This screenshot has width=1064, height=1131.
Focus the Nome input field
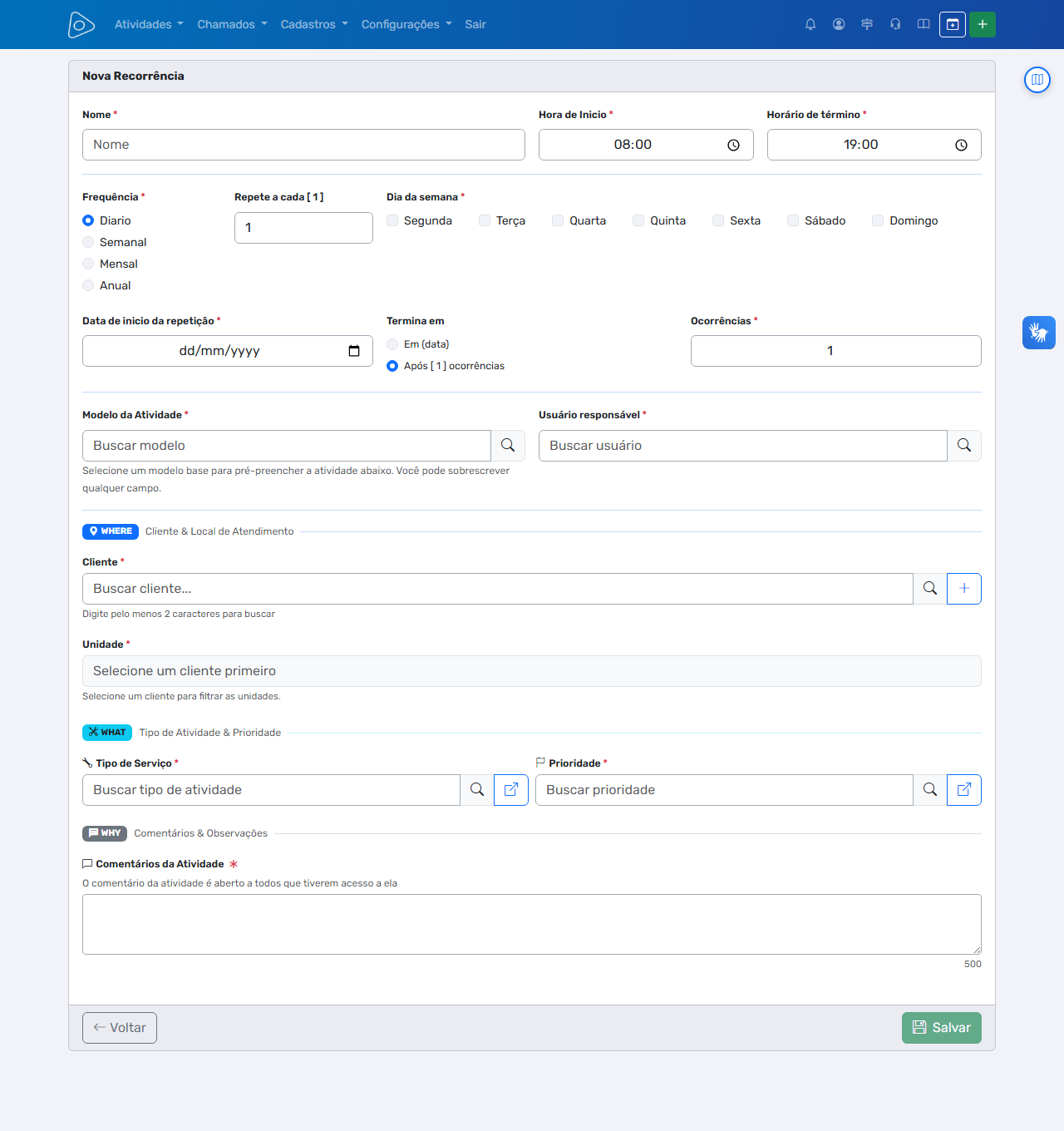coord(303,145)
